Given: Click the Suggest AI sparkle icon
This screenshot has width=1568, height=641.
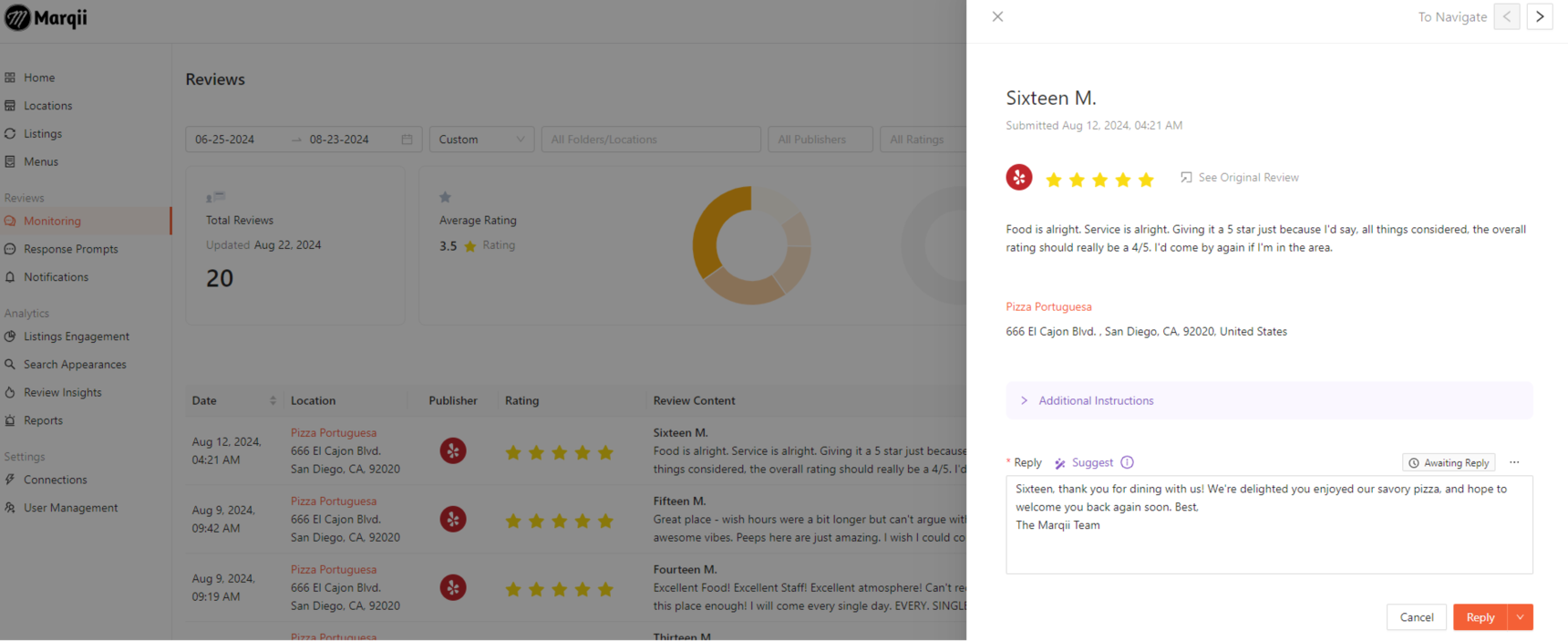Looking at the screenshot, I should pyautogui.click(x=1060, y=463).
